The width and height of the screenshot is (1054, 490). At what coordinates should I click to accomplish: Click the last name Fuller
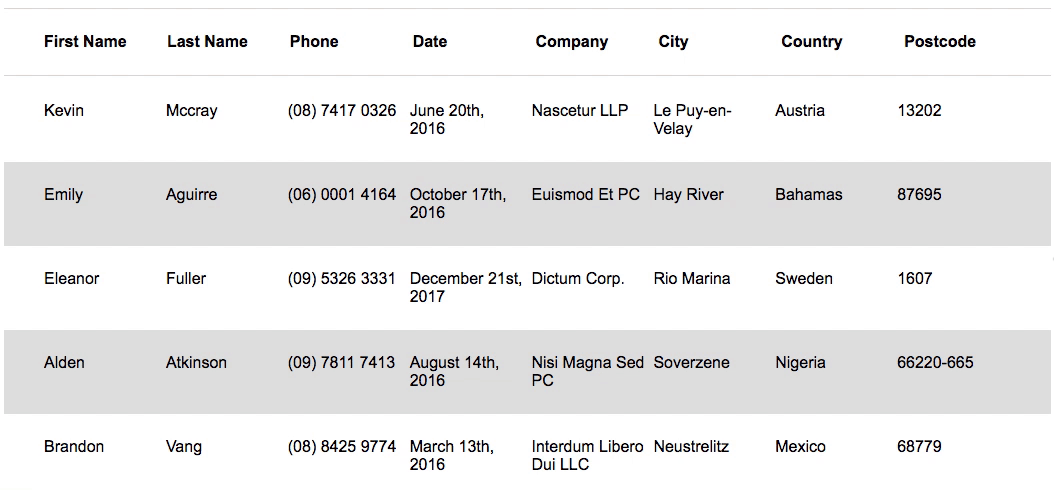click(186, 279)
